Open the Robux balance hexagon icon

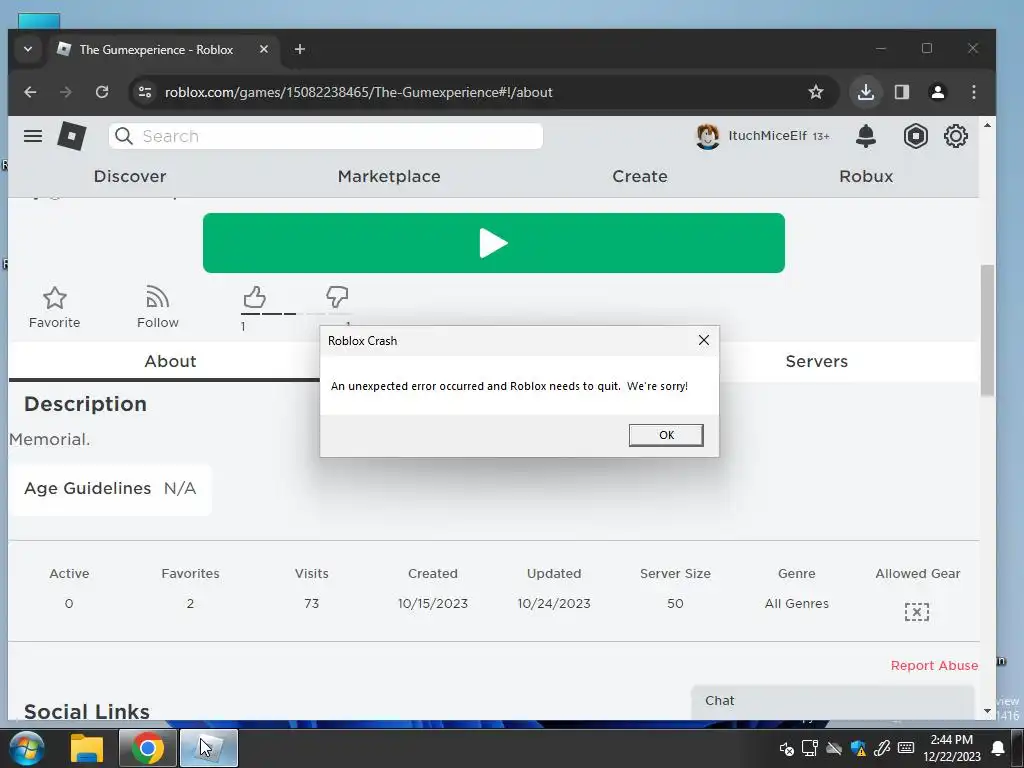point(916,136)
